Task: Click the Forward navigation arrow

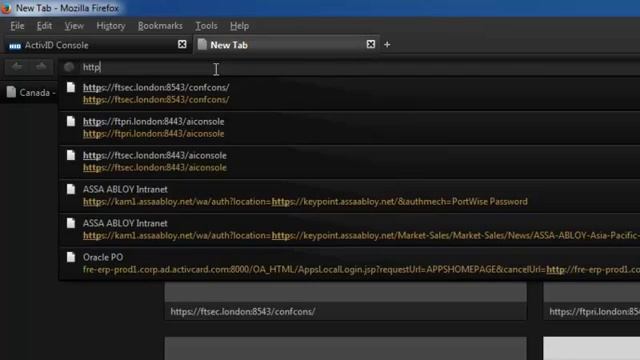Action: 41,67
